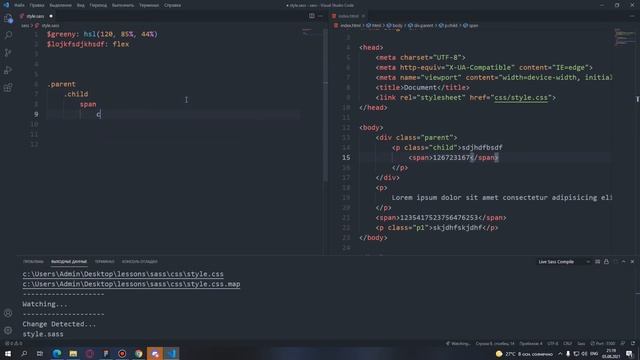Change CRLF end of line sequence

567,344
